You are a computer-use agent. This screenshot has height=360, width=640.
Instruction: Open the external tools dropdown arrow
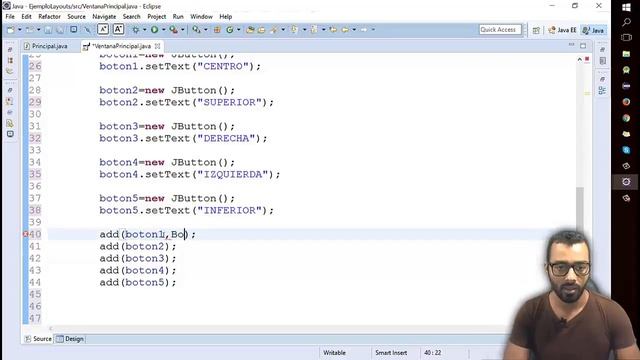click(183, 30)
